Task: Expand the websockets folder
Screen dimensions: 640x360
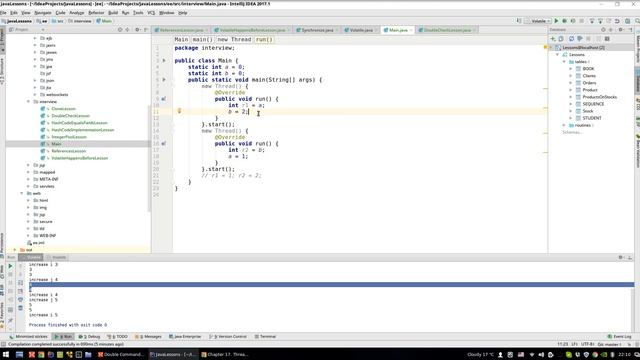Action: [x=35, y=95]
